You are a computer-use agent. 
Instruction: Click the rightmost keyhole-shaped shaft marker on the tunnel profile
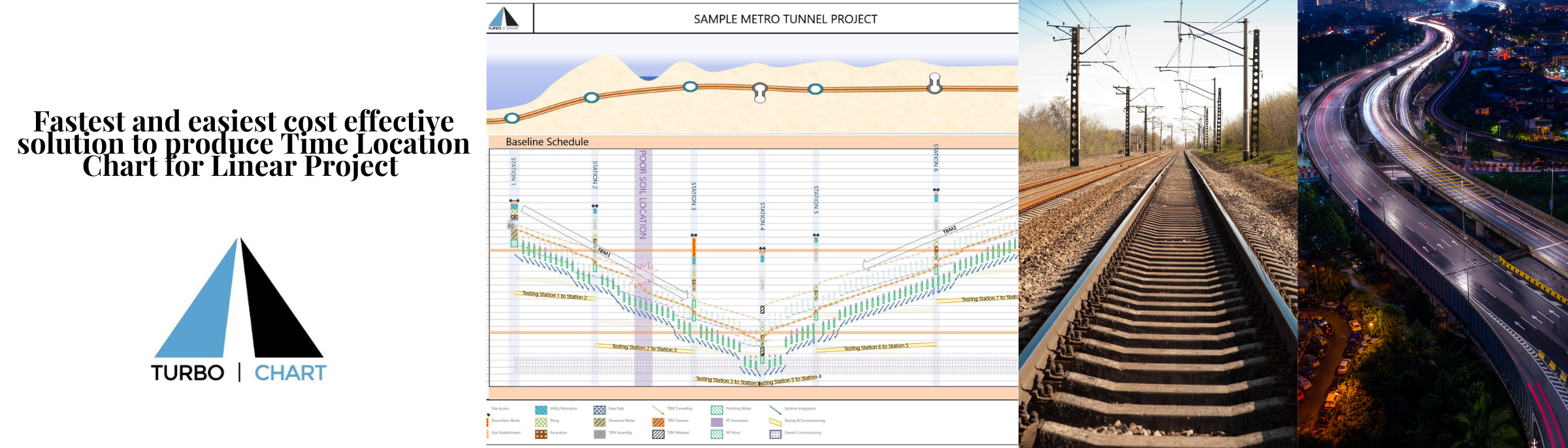[x=935, y=83]
